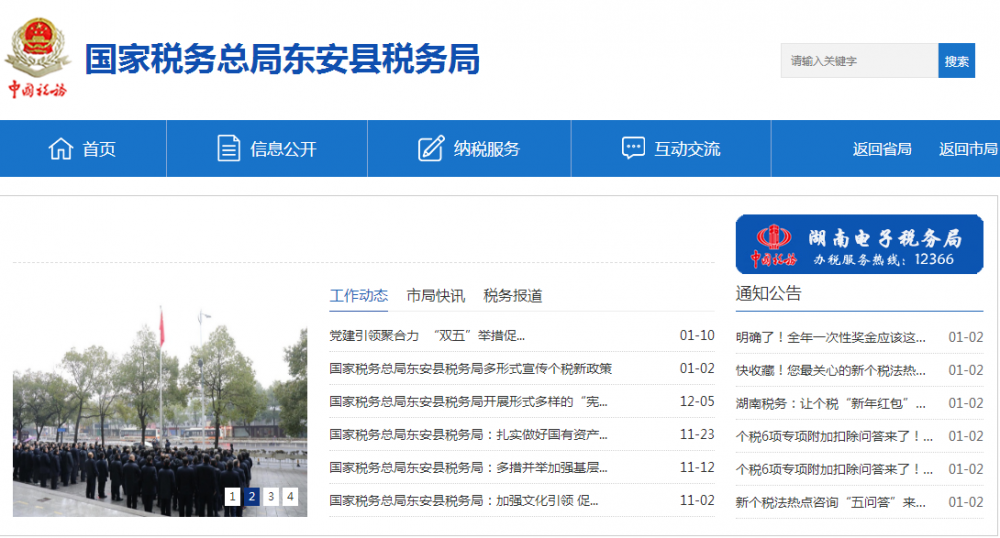Click the keyword search input field
1000x538 pixels.
pyautogui.click(x=859, y=61)
